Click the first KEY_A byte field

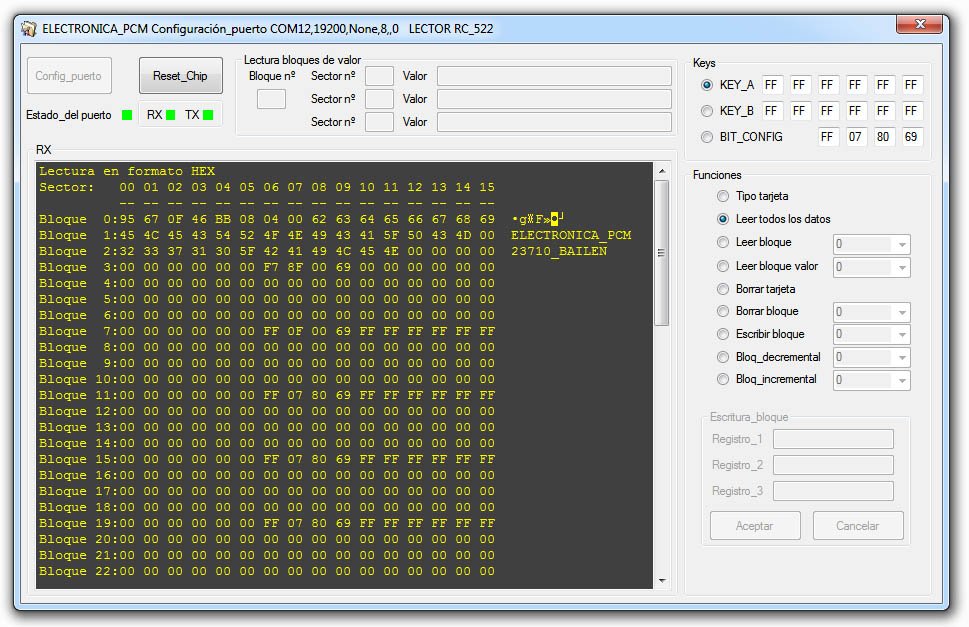click(x=772, y=85)
